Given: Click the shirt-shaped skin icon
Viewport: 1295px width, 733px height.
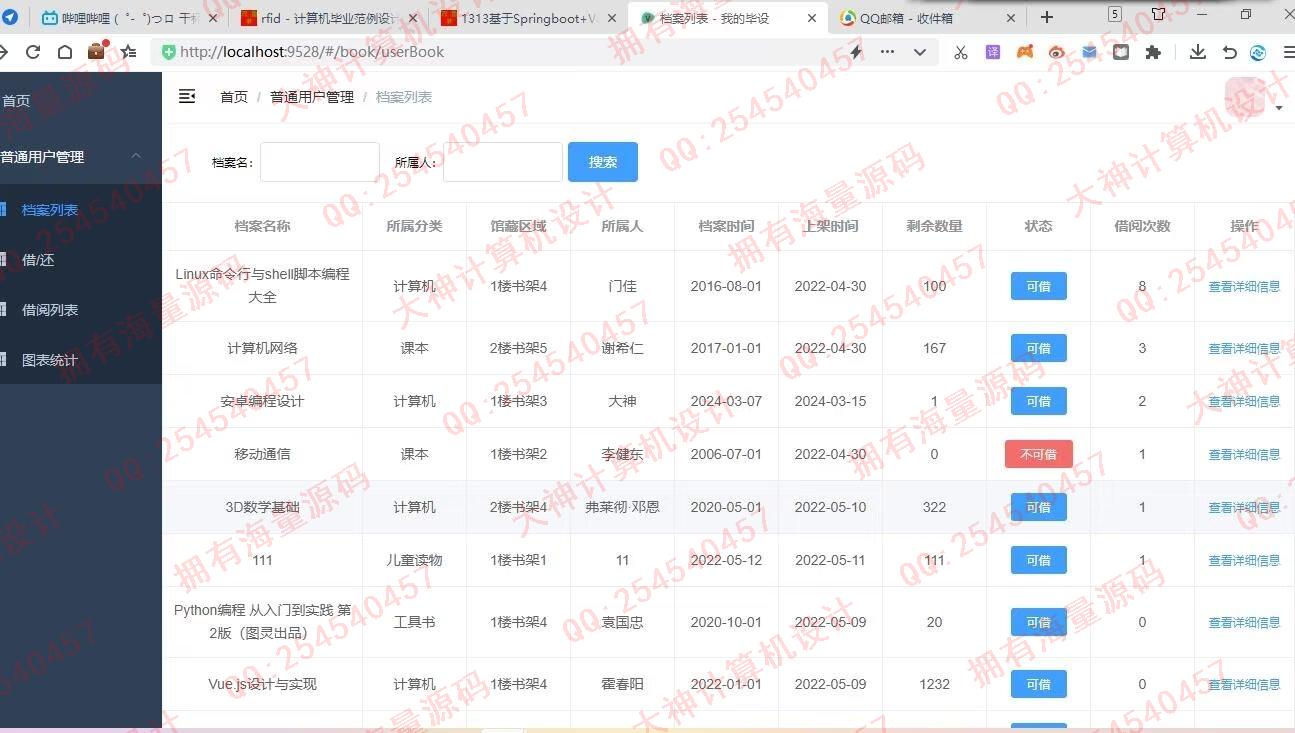Looking at the screenshot, I should tap(1159, 14).
